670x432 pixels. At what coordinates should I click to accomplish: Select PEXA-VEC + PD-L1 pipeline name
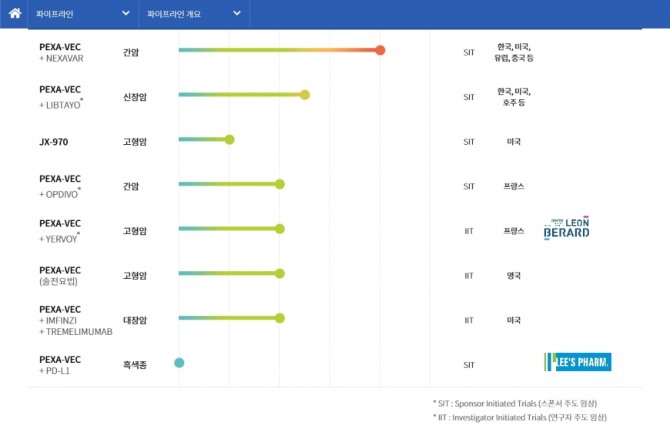(60, 365)
